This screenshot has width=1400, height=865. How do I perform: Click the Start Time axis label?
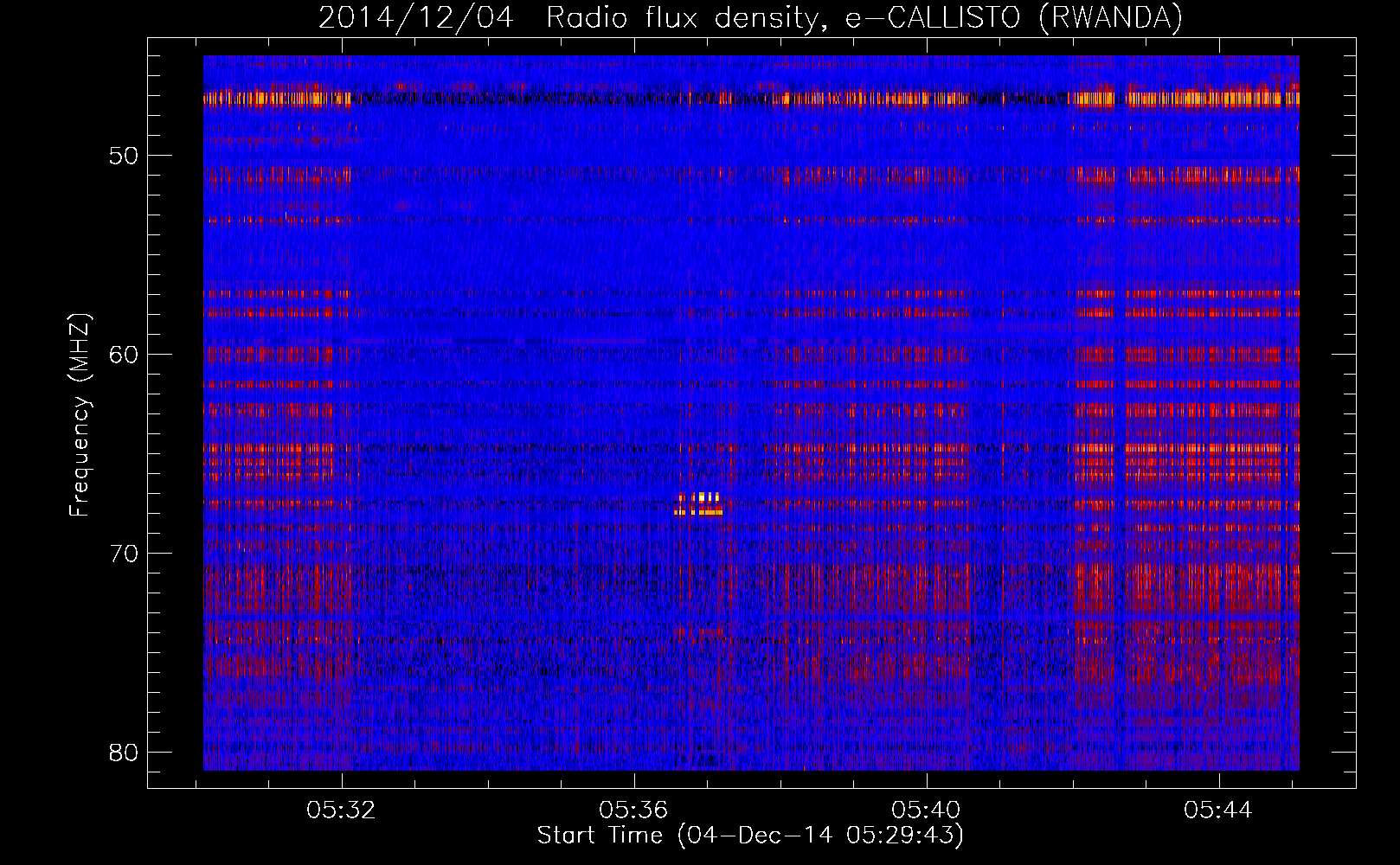pos(750,836)
